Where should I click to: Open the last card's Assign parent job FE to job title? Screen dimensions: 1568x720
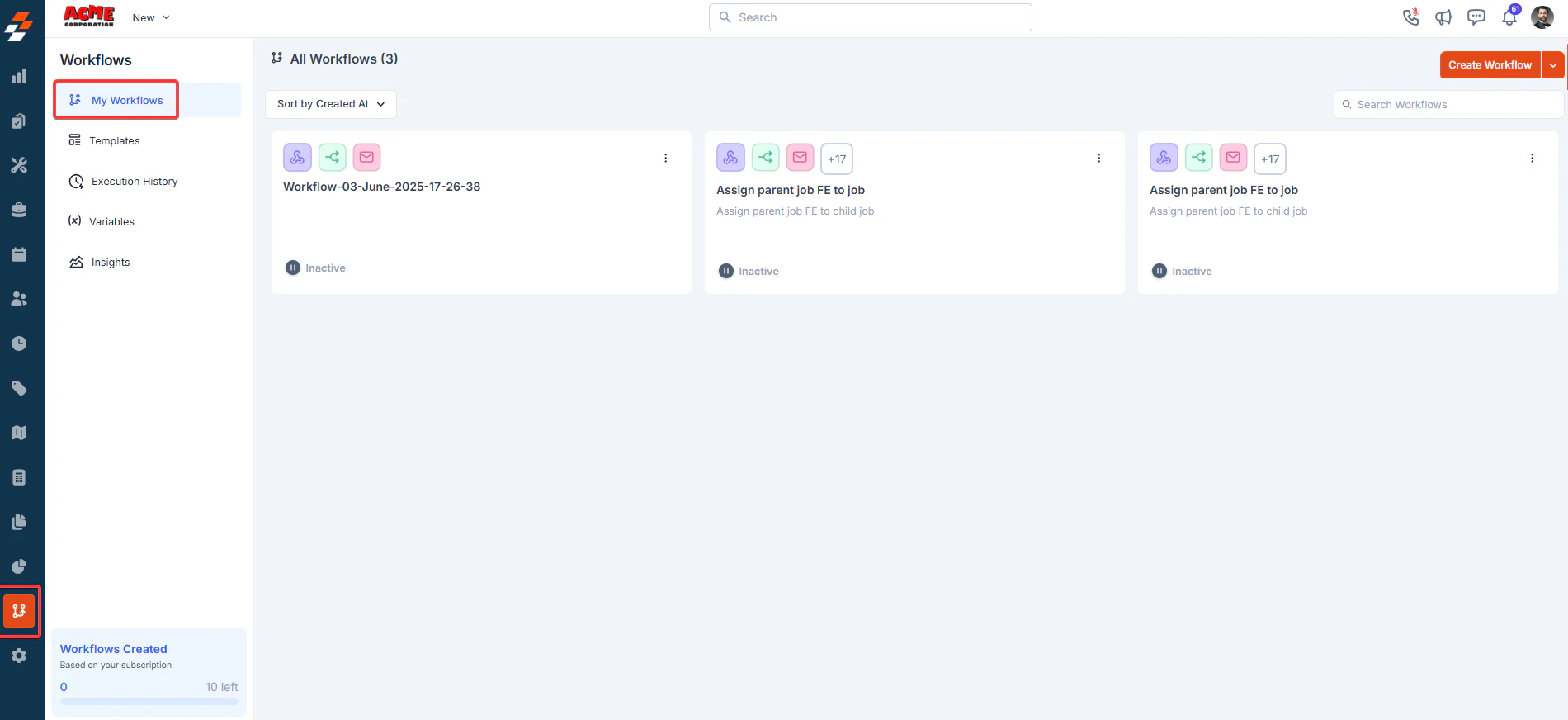1224,190
